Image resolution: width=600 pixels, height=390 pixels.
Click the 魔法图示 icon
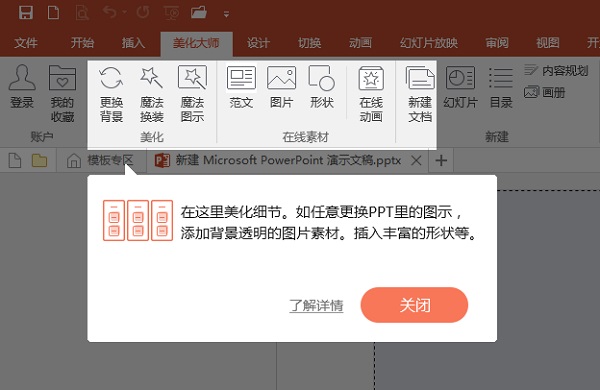(192, 94)
